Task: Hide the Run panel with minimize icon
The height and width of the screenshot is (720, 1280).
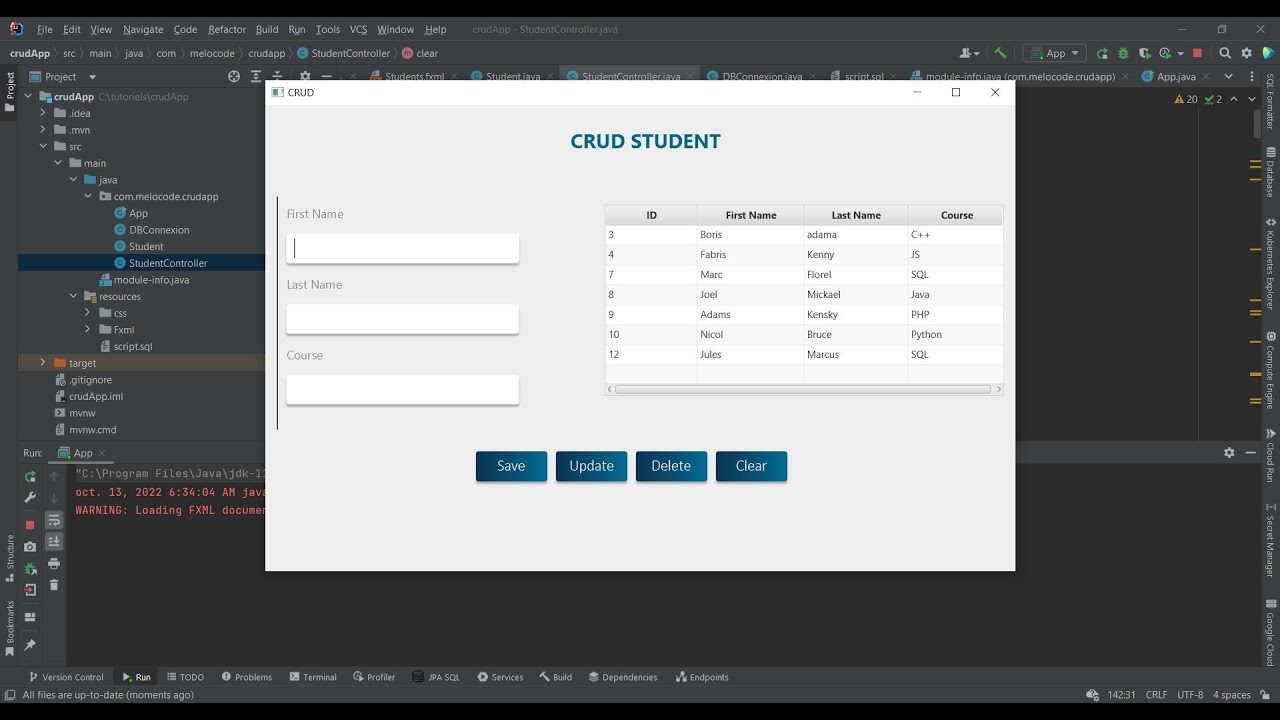Action: tap(1251, 453)
